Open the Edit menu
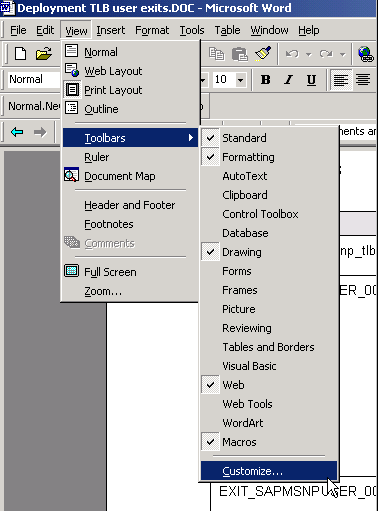The height and width of the screenshot is (511, 378). [45, 30]
